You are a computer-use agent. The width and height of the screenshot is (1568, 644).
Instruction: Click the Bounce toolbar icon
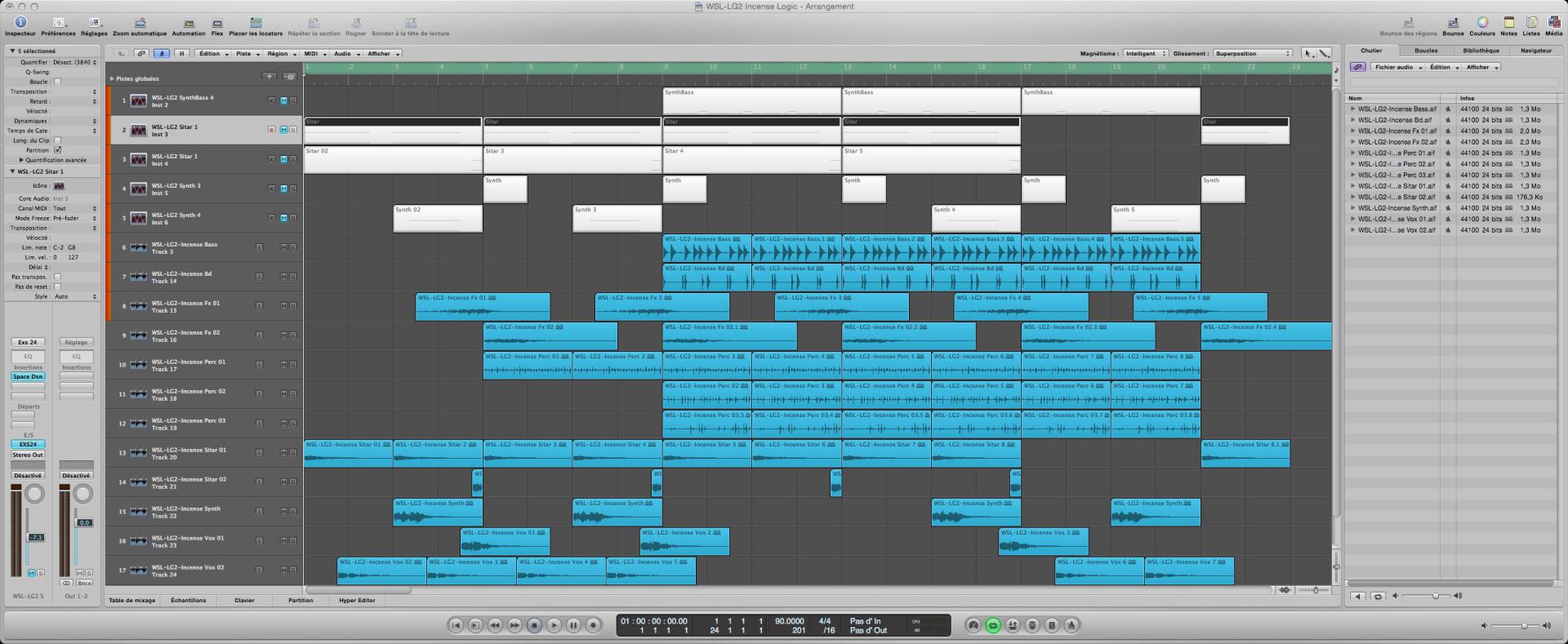[x=1453, y=23]
